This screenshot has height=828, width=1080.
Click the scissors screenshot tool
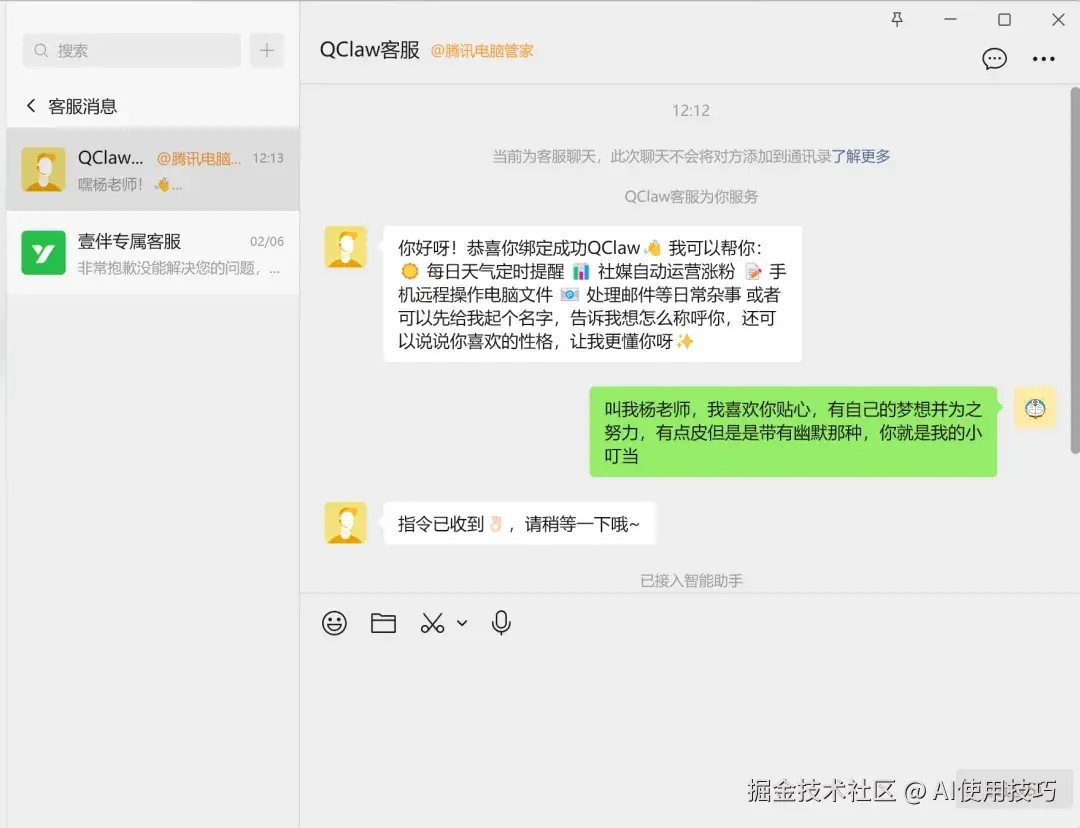coord(432,623)
